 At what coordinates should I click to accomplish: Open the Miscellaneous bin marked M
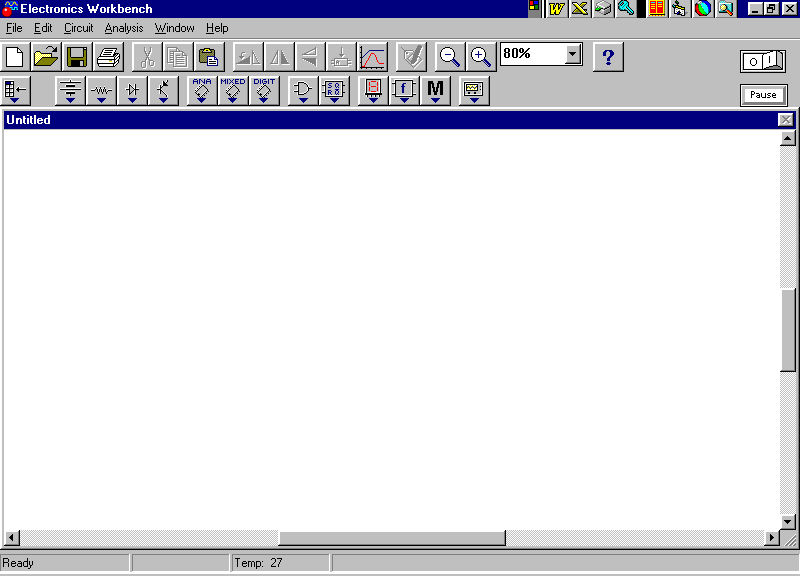435,91
